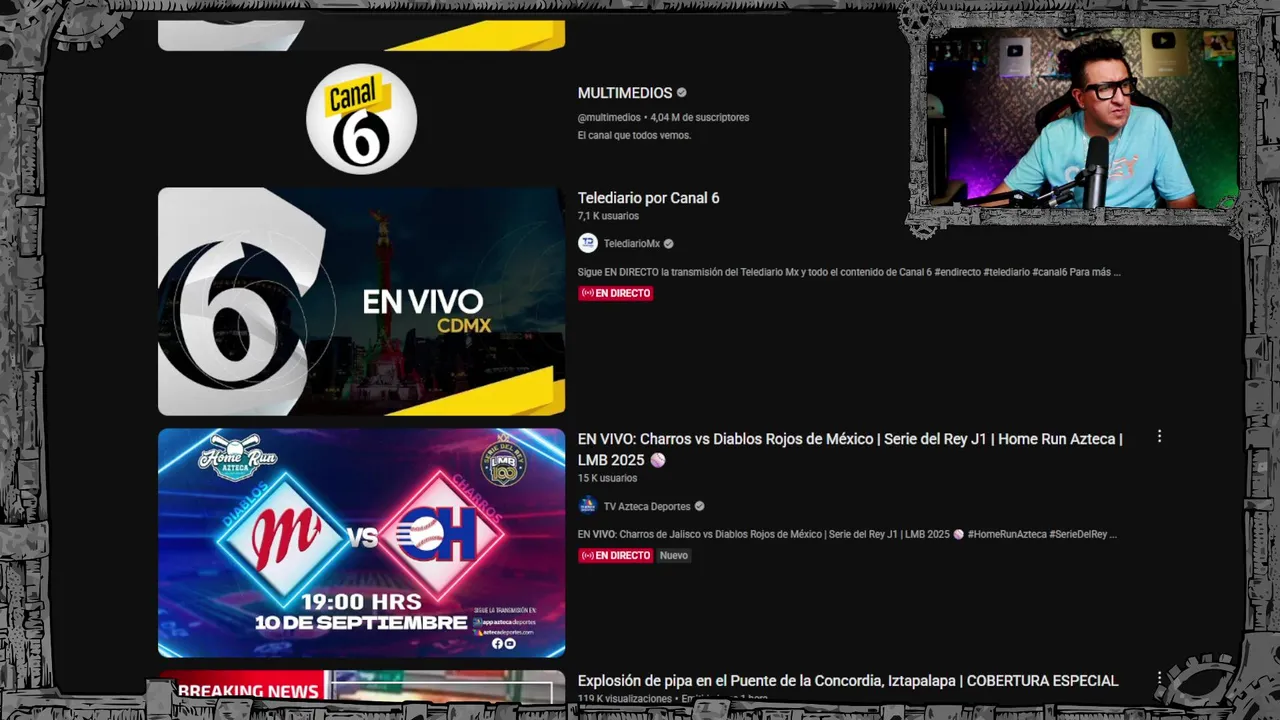Click the 'Nuevo' badge

pos(674,555)
